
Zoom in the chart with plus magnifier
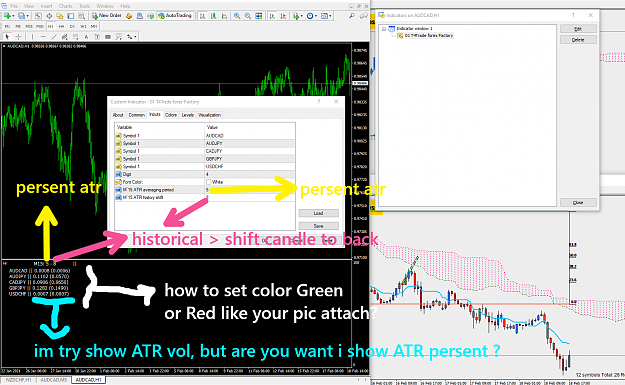(237, 16)
